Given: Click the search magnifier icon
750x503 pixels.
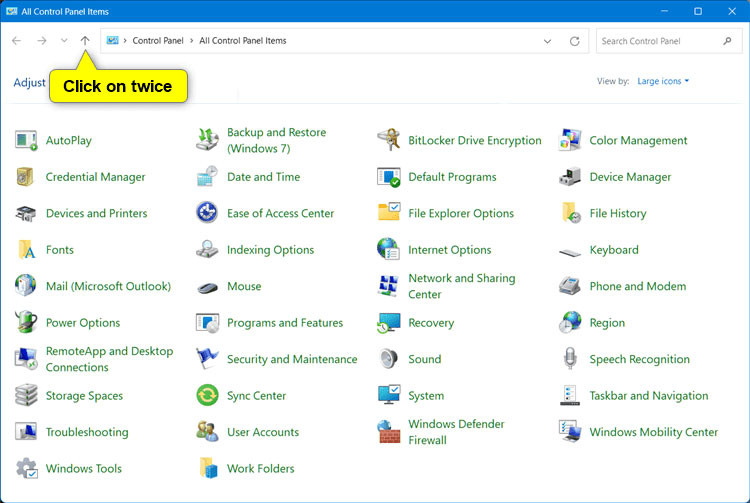Looking at the screenshot, I should pyautogui.click(x=727, y=41).
